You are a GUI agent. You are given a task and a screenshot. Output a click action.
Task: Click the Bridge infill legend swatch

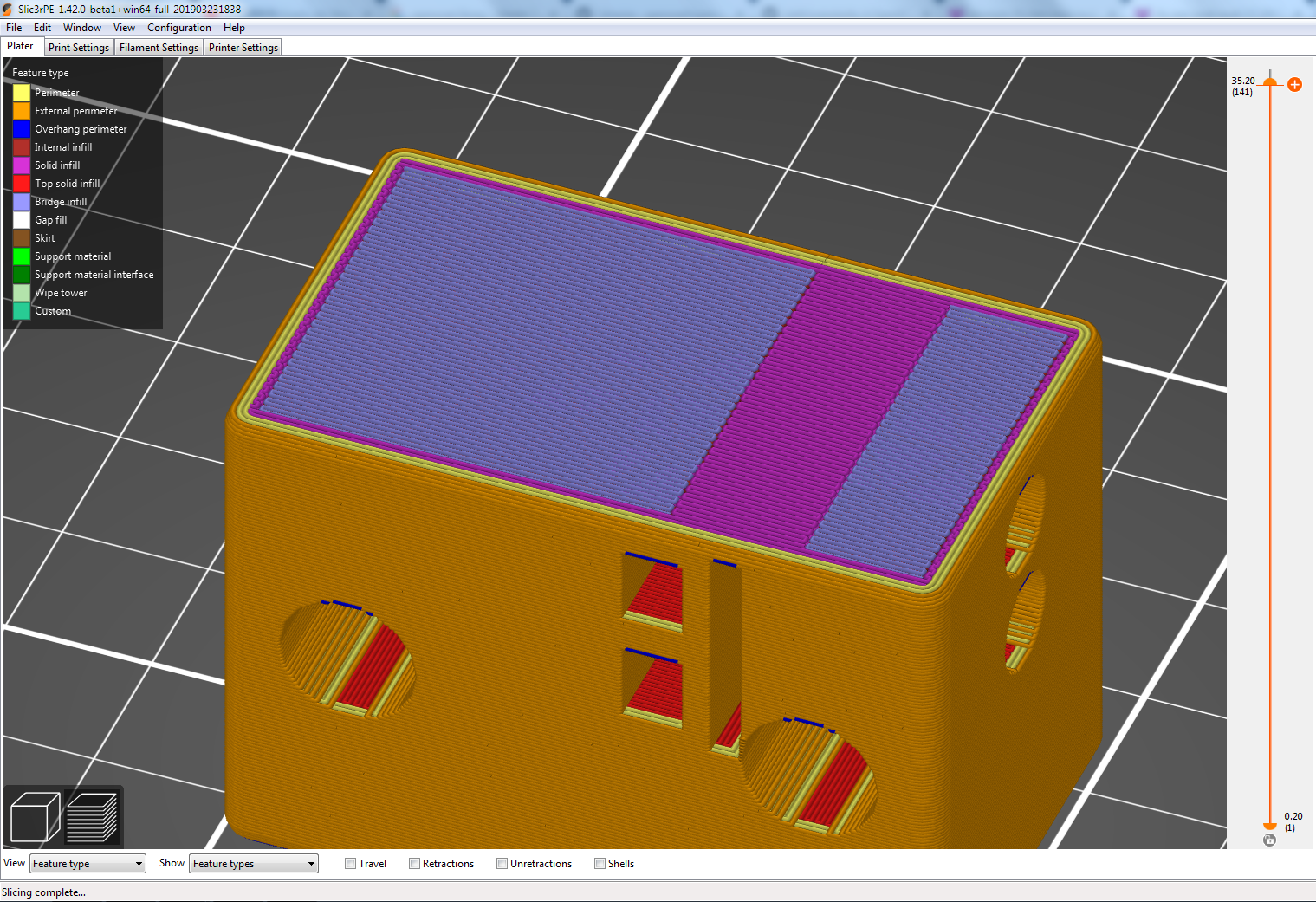[20, 201]
